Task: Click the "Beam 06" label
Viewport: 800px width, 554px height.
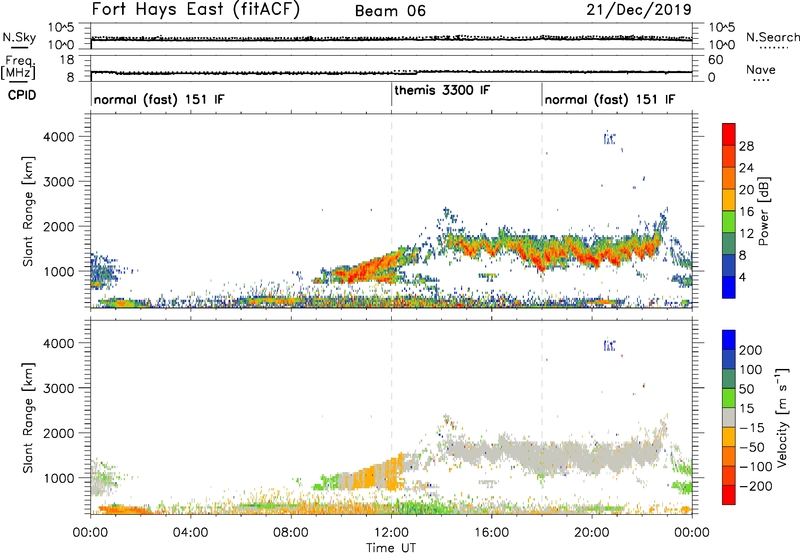Action: point(390,11)
